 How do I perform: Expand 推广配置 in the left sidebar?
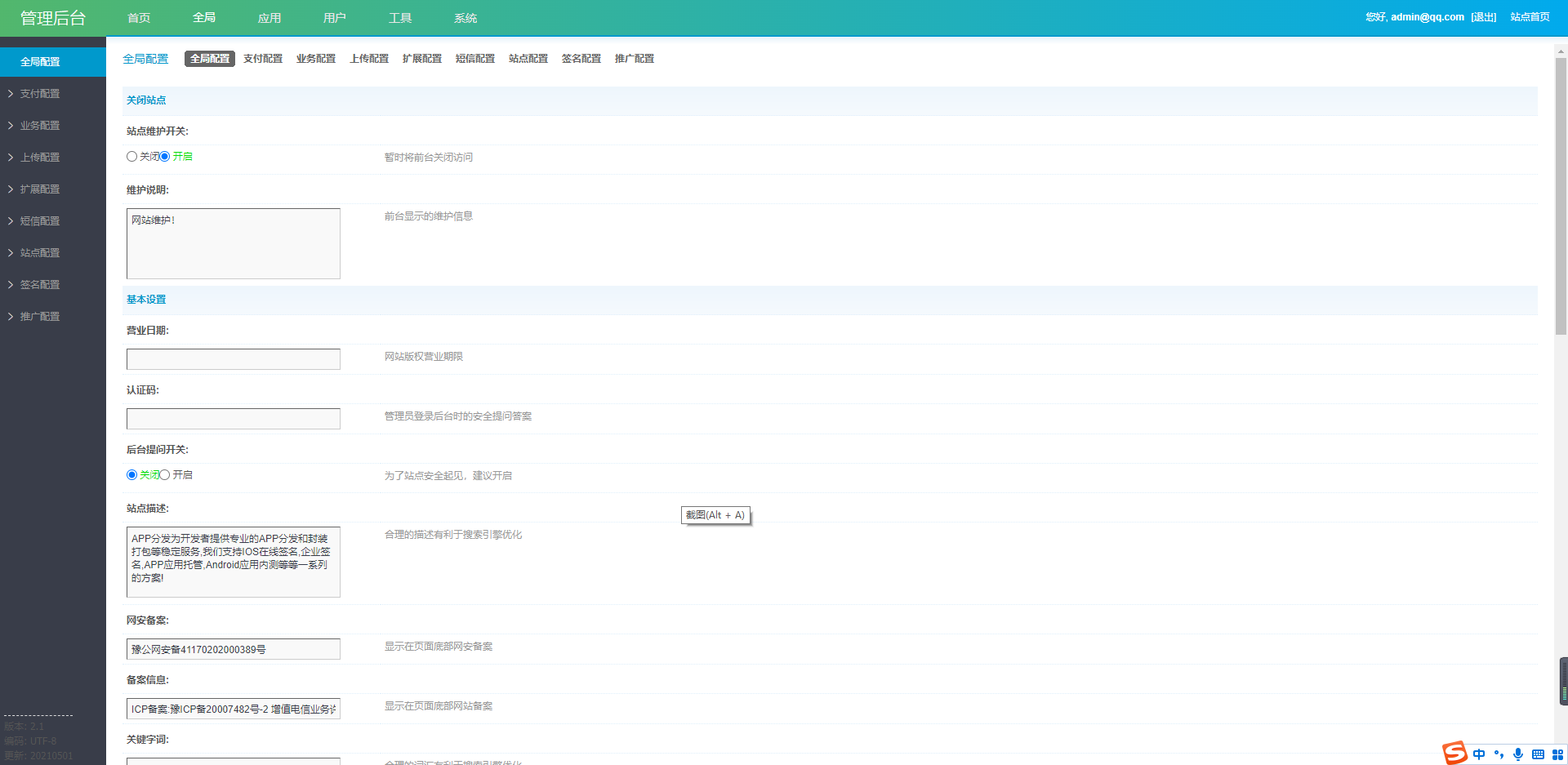tap(40, 317)
